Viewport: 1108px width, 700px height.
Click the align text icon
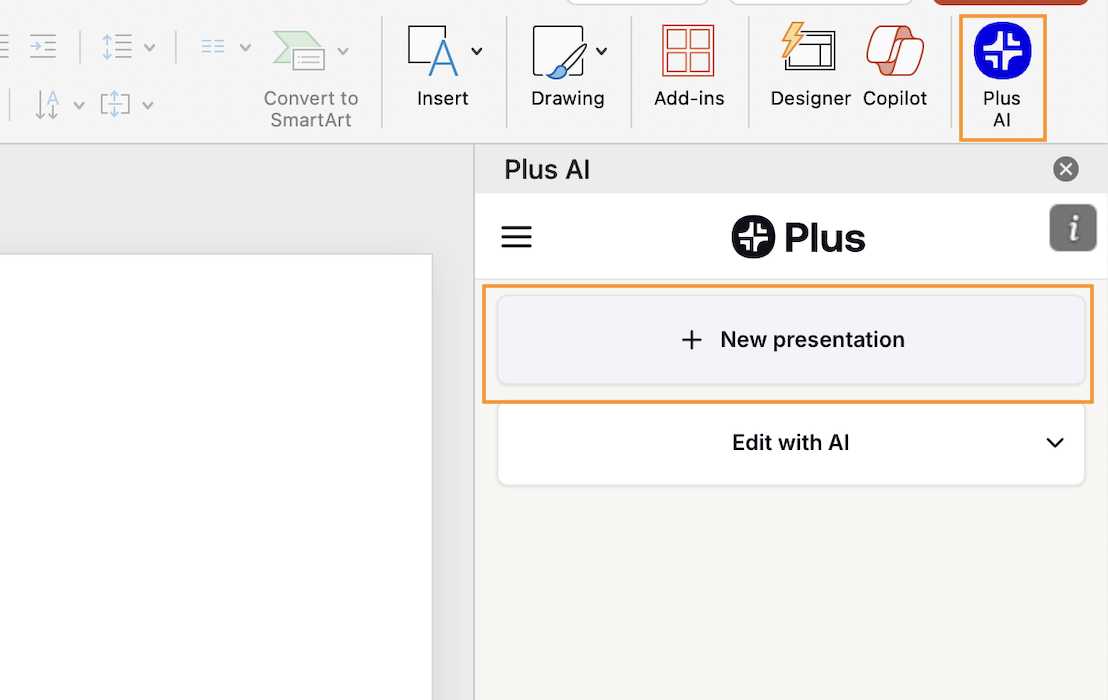click(115, 105)
